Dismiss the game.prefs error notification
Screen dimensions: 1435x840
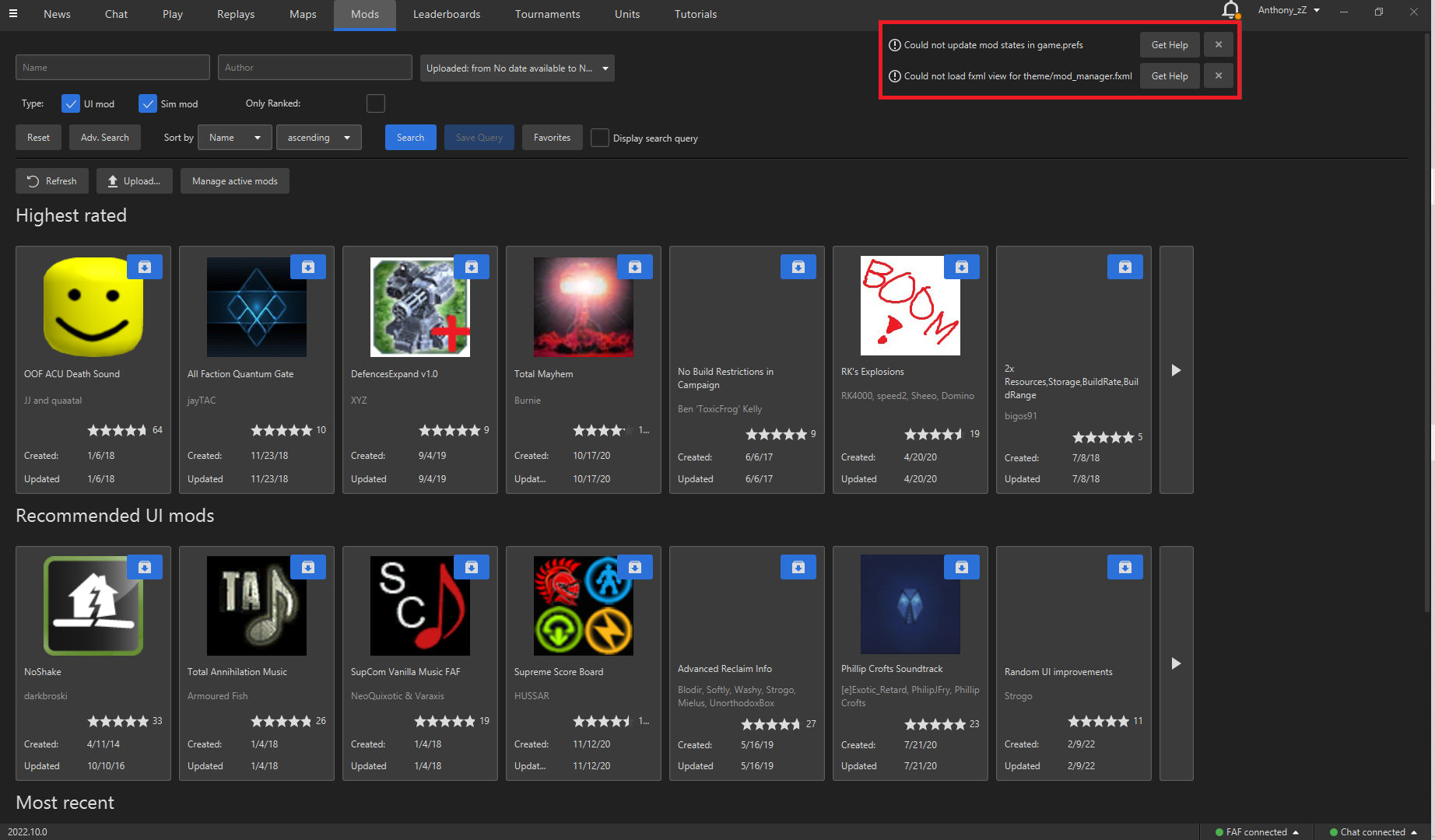(x=1219, y=45)
